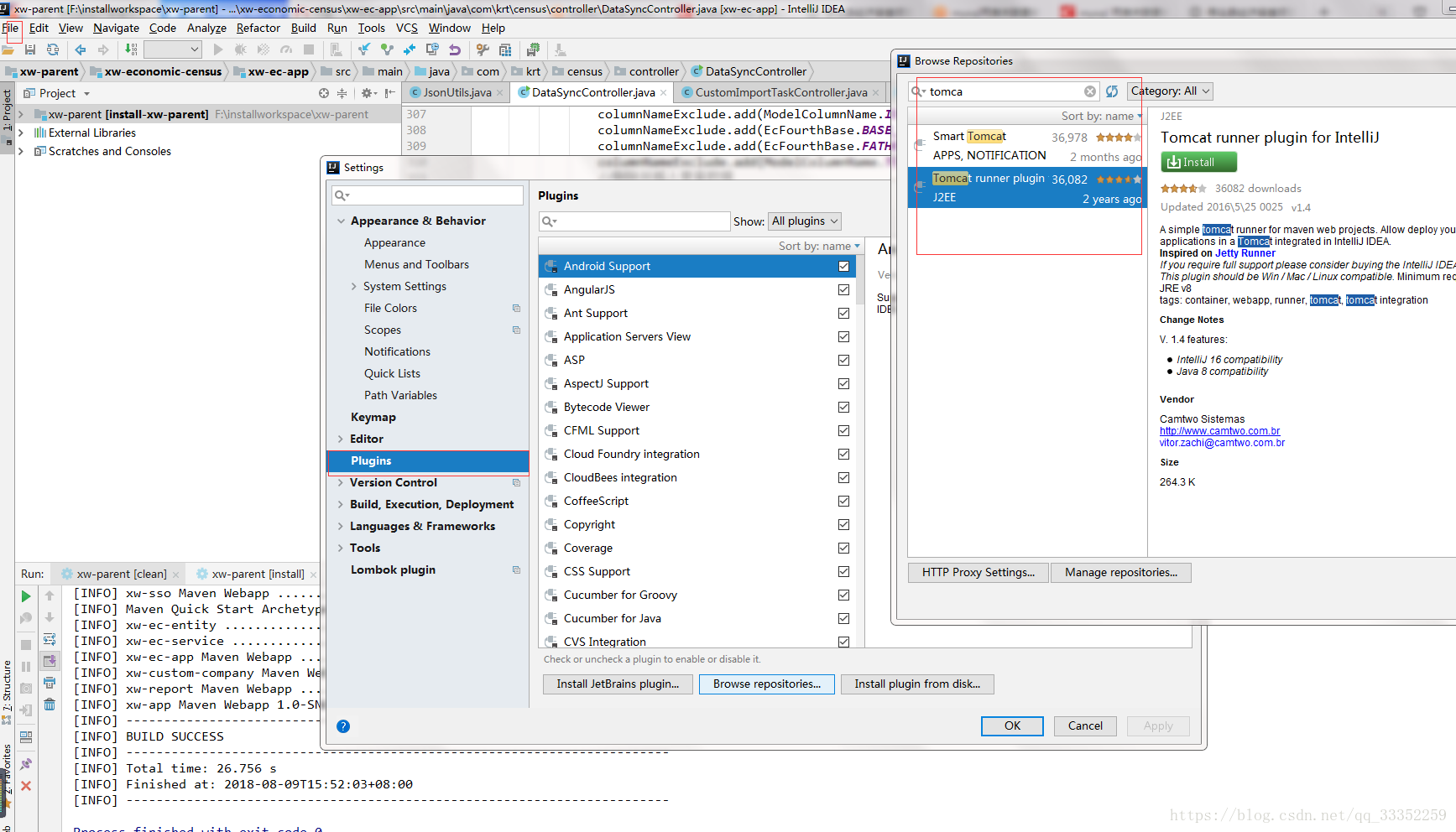The image size is (1456, 832).
Task: Click the Synchronize toolbar icon
Action: tap(53, 50)
